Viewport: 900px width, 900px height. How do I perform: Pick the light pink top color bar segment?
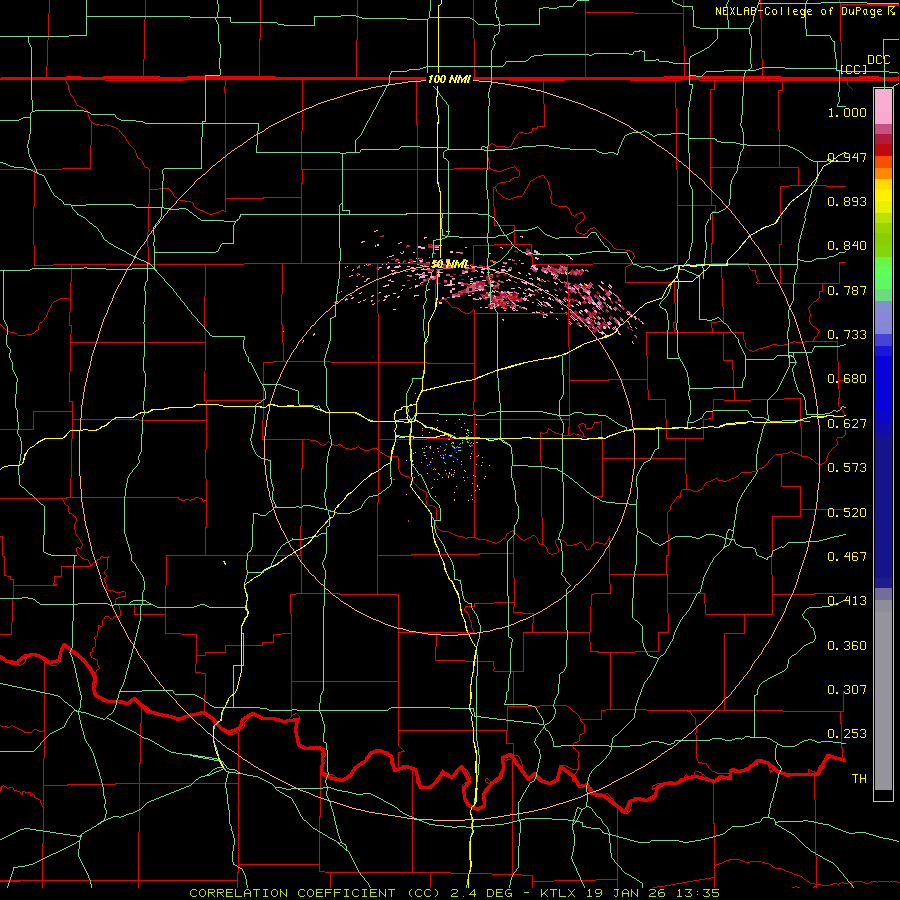(883, 107)
